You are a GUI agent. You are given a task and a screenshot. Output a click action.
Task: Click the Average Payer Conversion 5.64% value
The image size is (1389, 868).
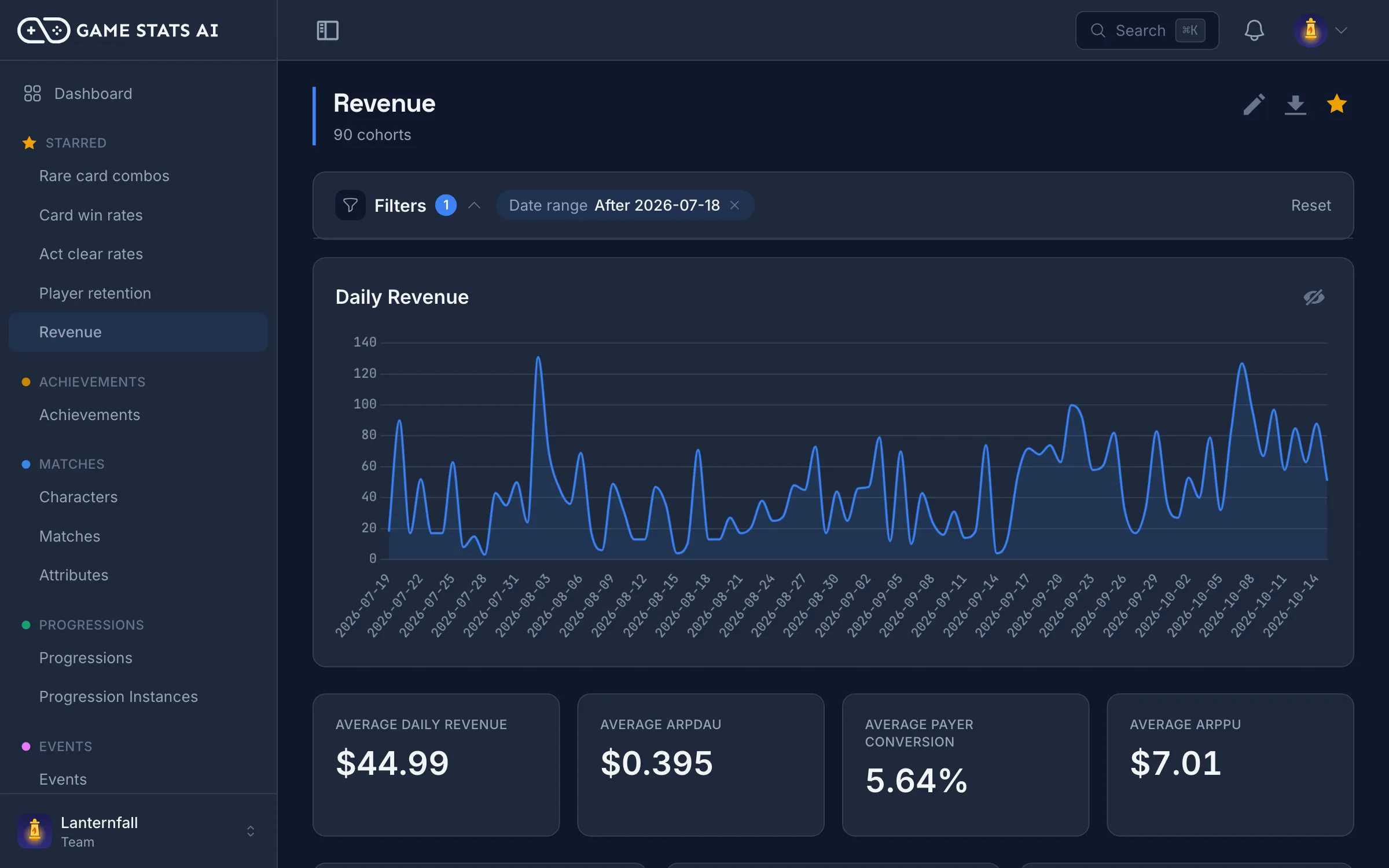[x=916, y=780]
